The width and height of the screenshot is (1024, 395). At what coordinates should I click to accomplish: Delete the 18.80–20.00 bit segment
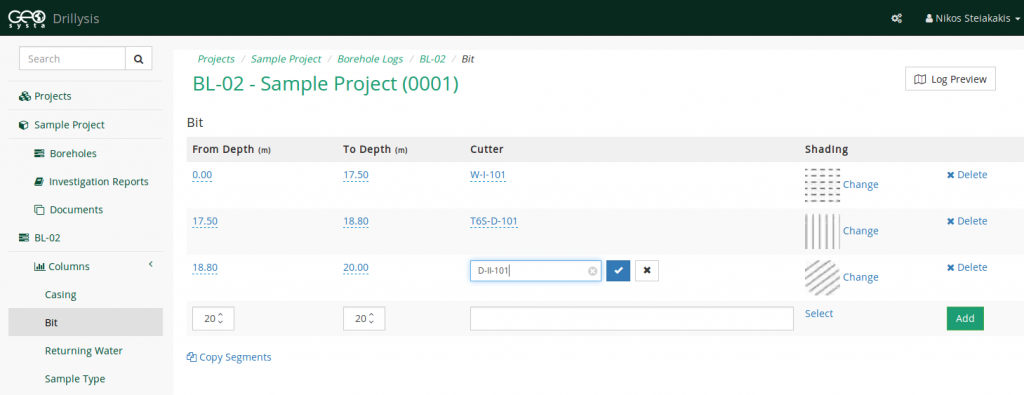(x=967, y=268)
